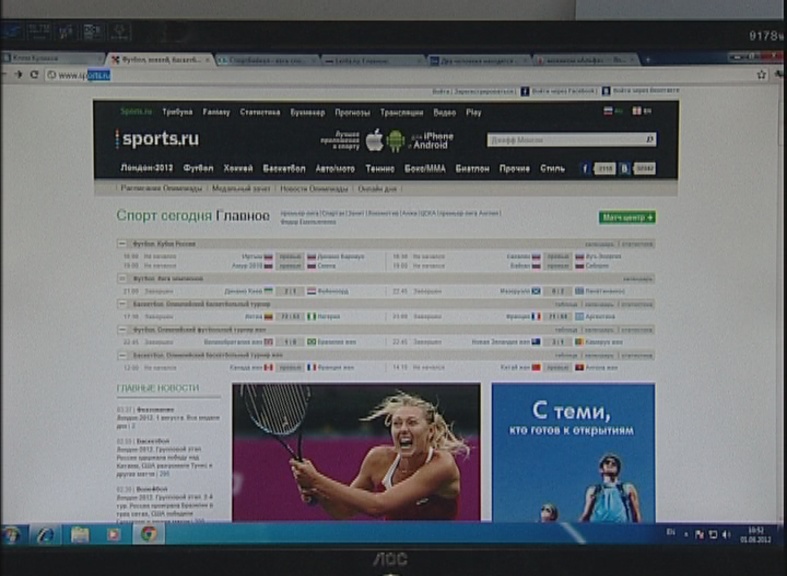Click the search magnifier in site search
The image size is (787, 576).
[649, 139]
